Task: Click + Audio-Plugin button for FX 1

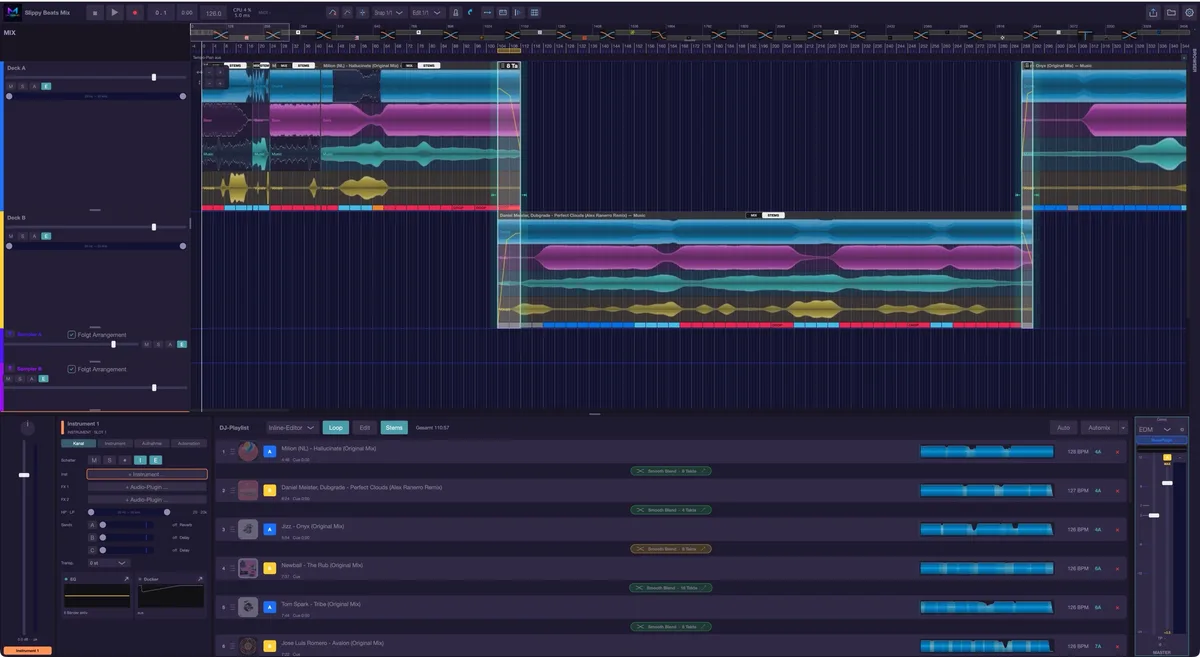Action: 147,487
